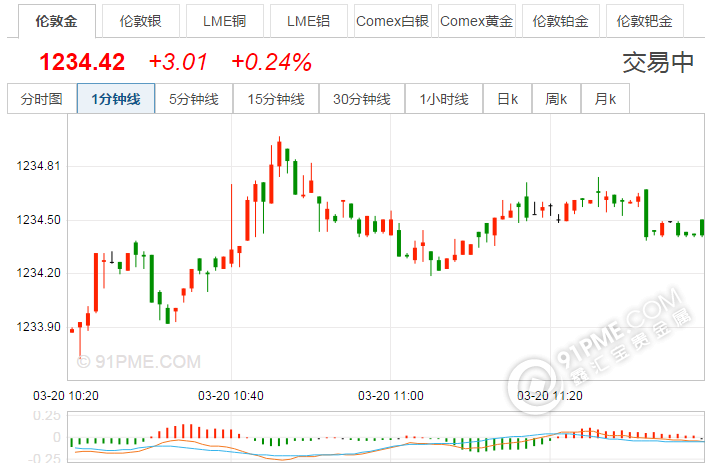This screenshot has width=709, height=471.
Task: Click the change value +3.01
Action: 178,62
